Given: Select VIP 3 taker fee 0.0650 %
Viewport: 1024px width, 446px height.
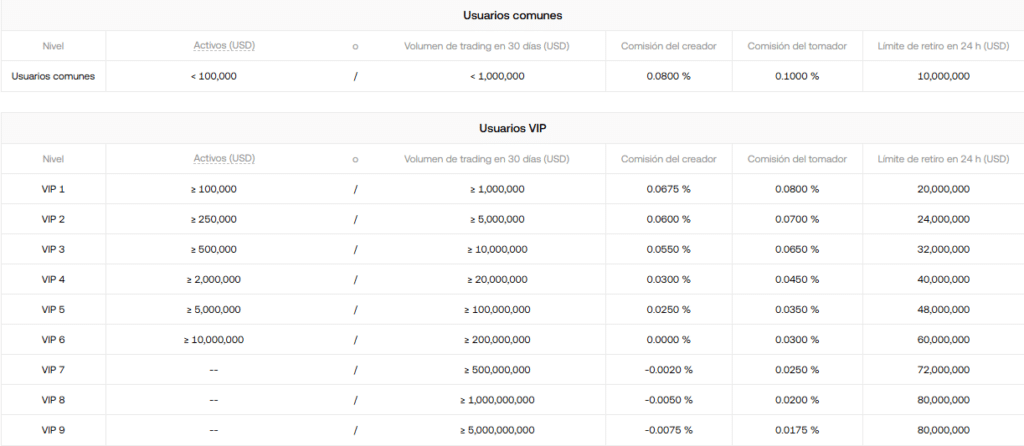Looking at the screenshot, I should click(797, 249).
